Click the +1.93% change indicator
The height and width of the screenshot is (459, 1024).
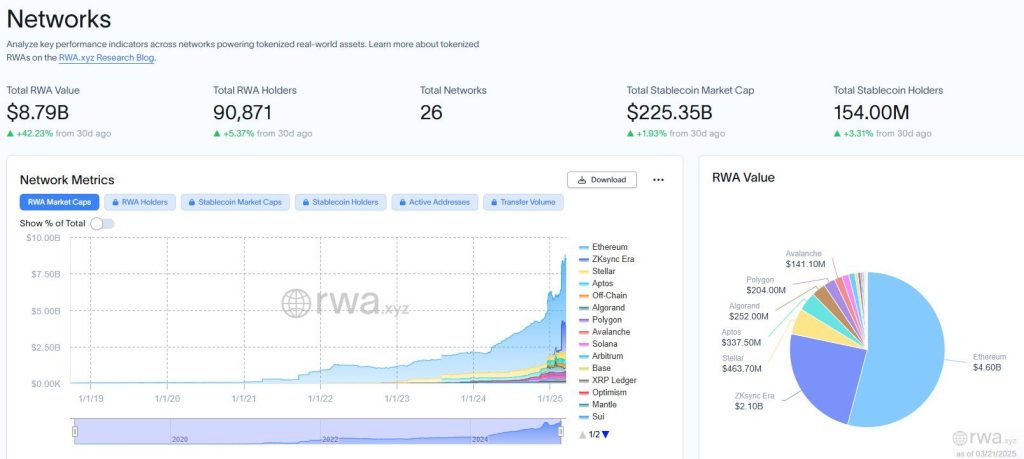[647, 133]
